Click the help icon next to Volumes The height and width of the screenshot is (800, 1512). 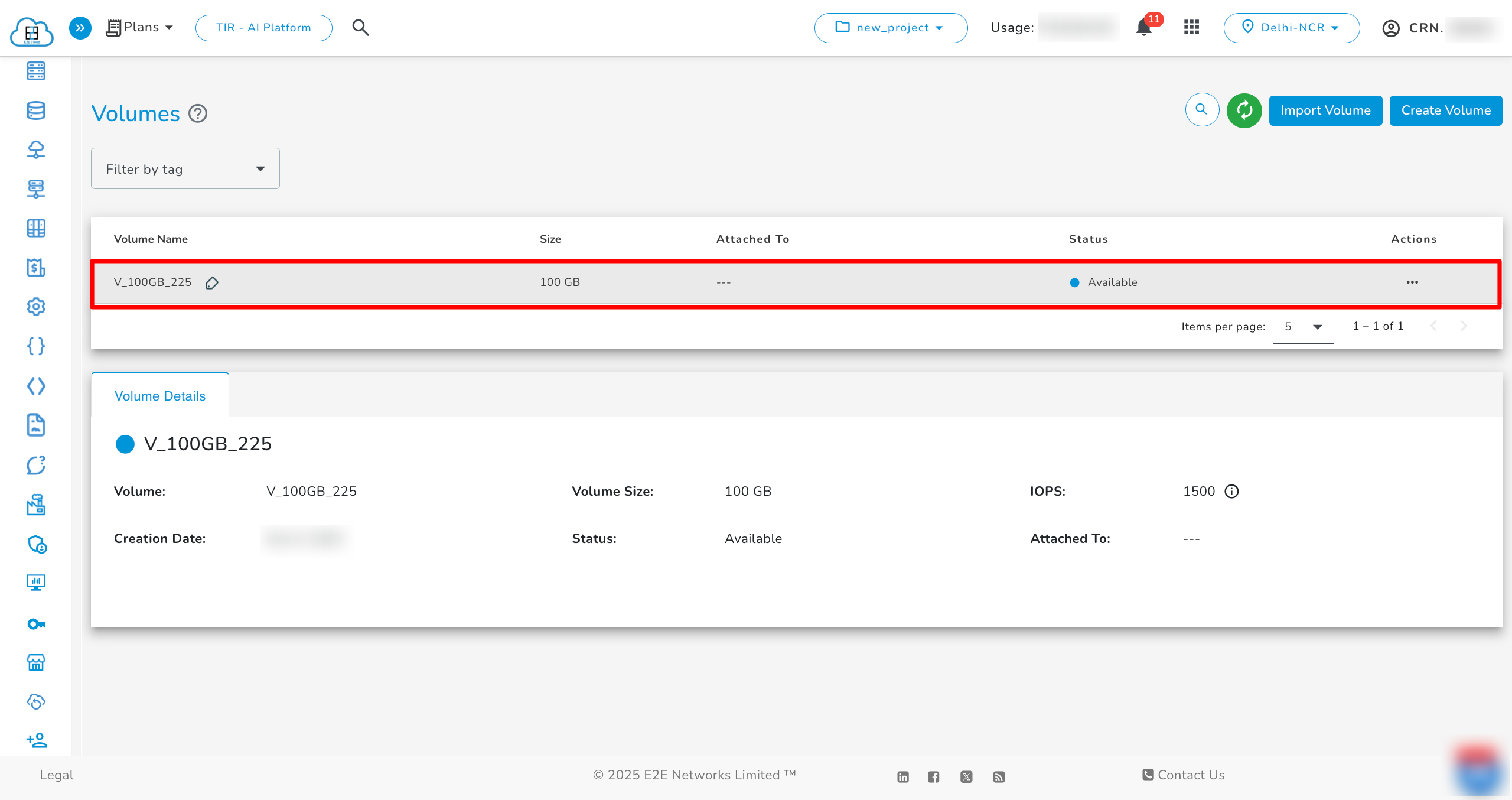(198, 113)
